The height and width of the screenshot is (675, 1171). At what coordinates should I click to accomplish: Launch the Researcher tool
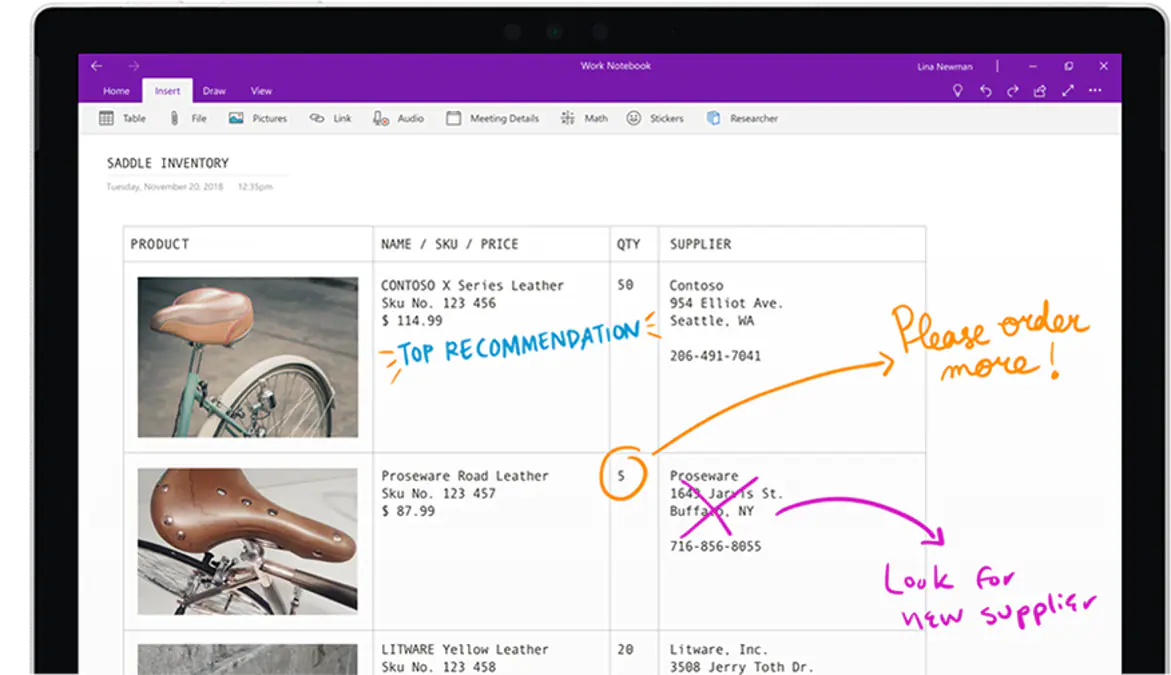coord(742,117)
